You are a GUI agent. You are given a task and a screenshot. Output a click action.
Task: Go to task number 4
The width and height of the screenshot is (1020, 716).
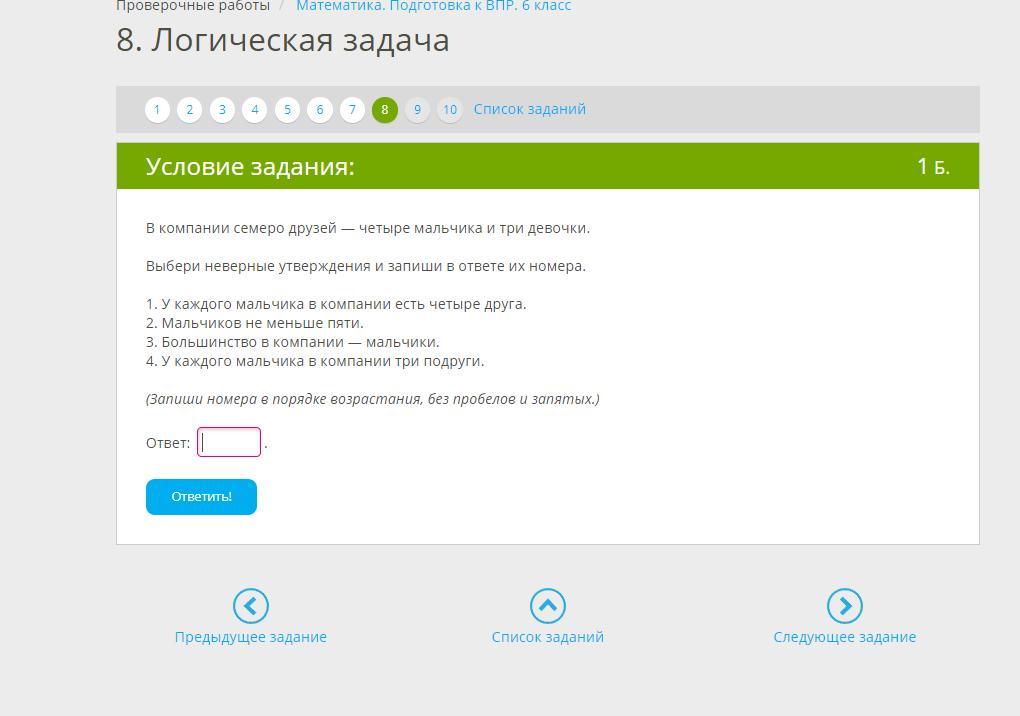tap(255, 109)
